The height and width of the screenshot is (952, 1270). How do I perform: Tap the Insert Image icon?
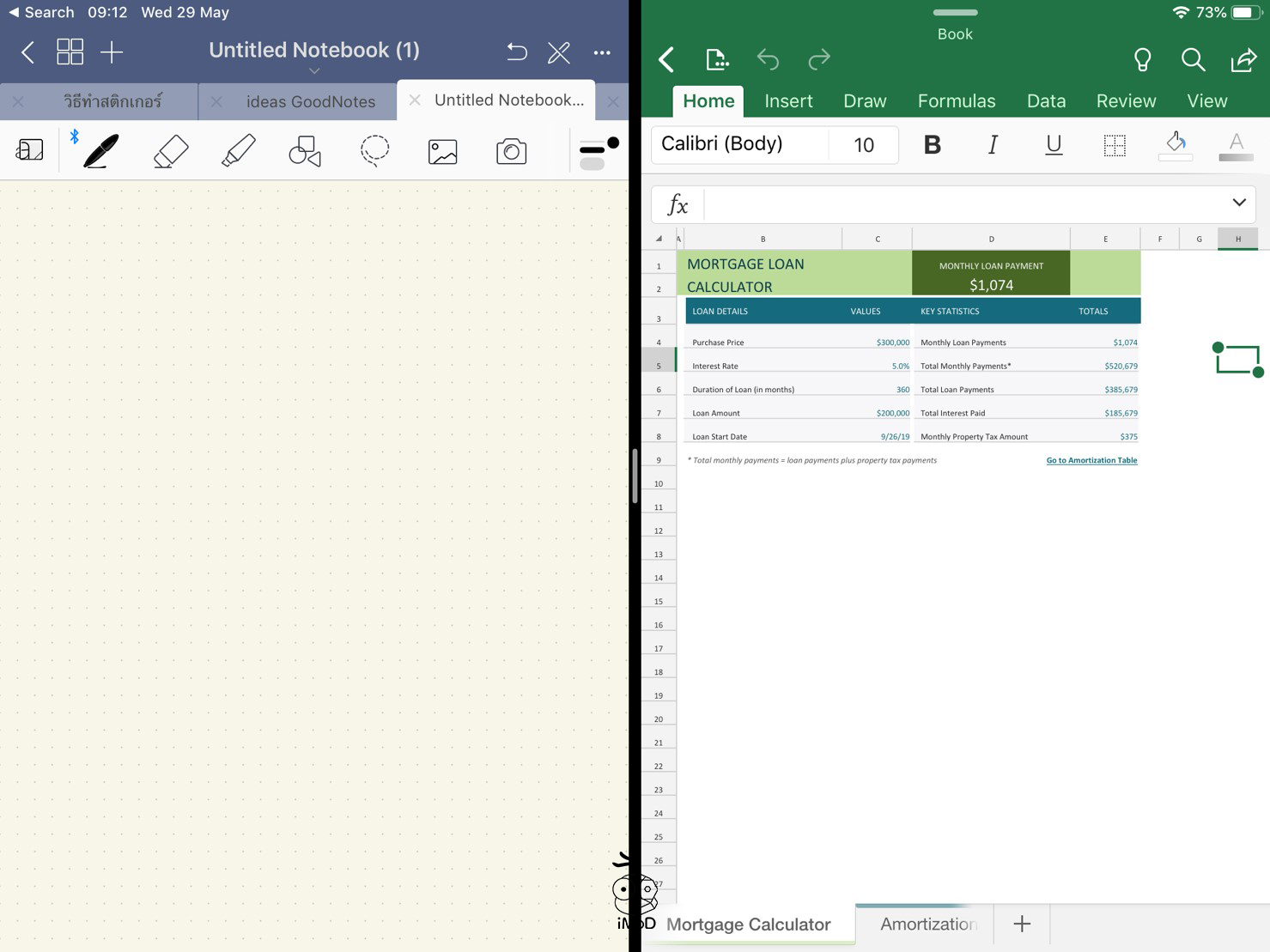coord(442,152)
